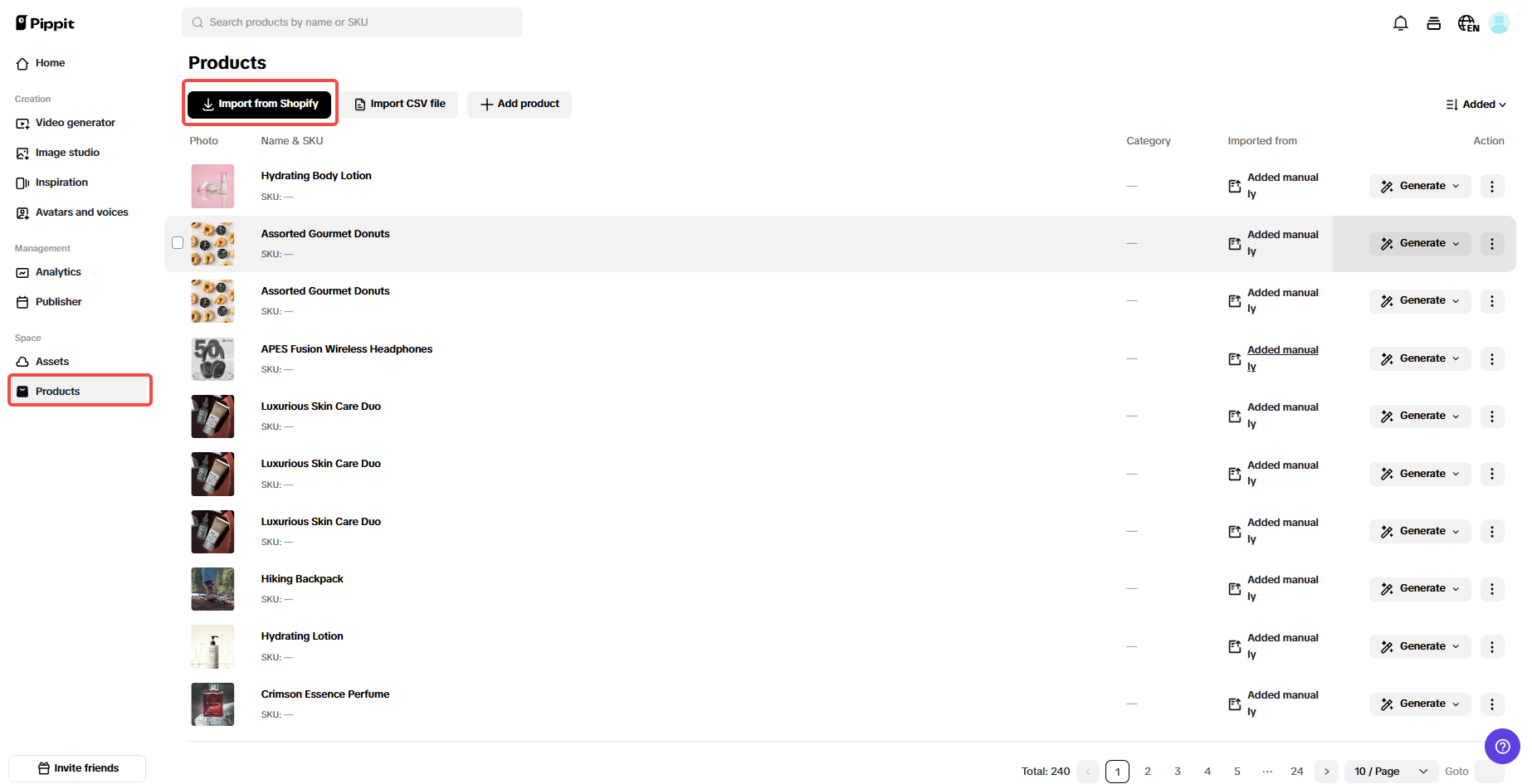The image size is (1532, 784).
Task: Click the Add product button
Action: pyautogui.click(x=519, y=104)
